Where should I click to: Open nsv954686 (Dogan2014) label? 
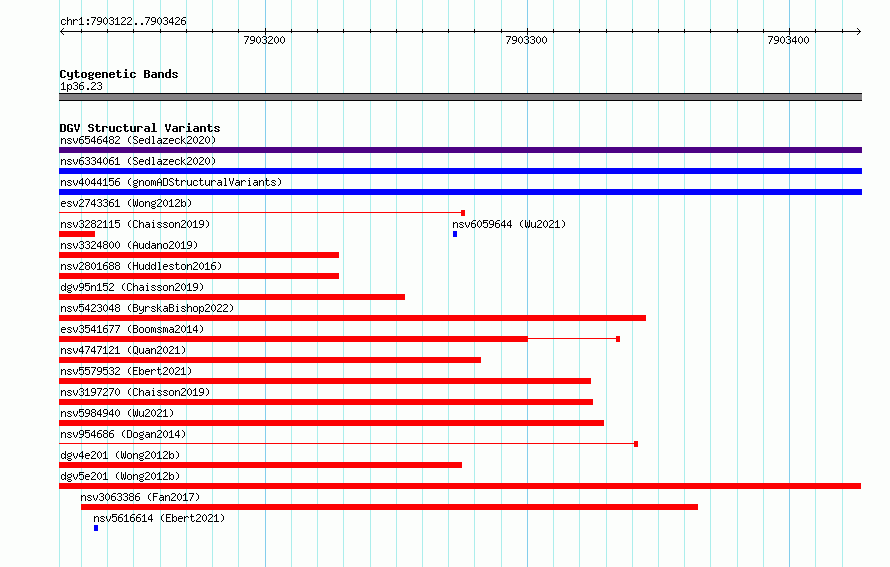pos(123,434)
